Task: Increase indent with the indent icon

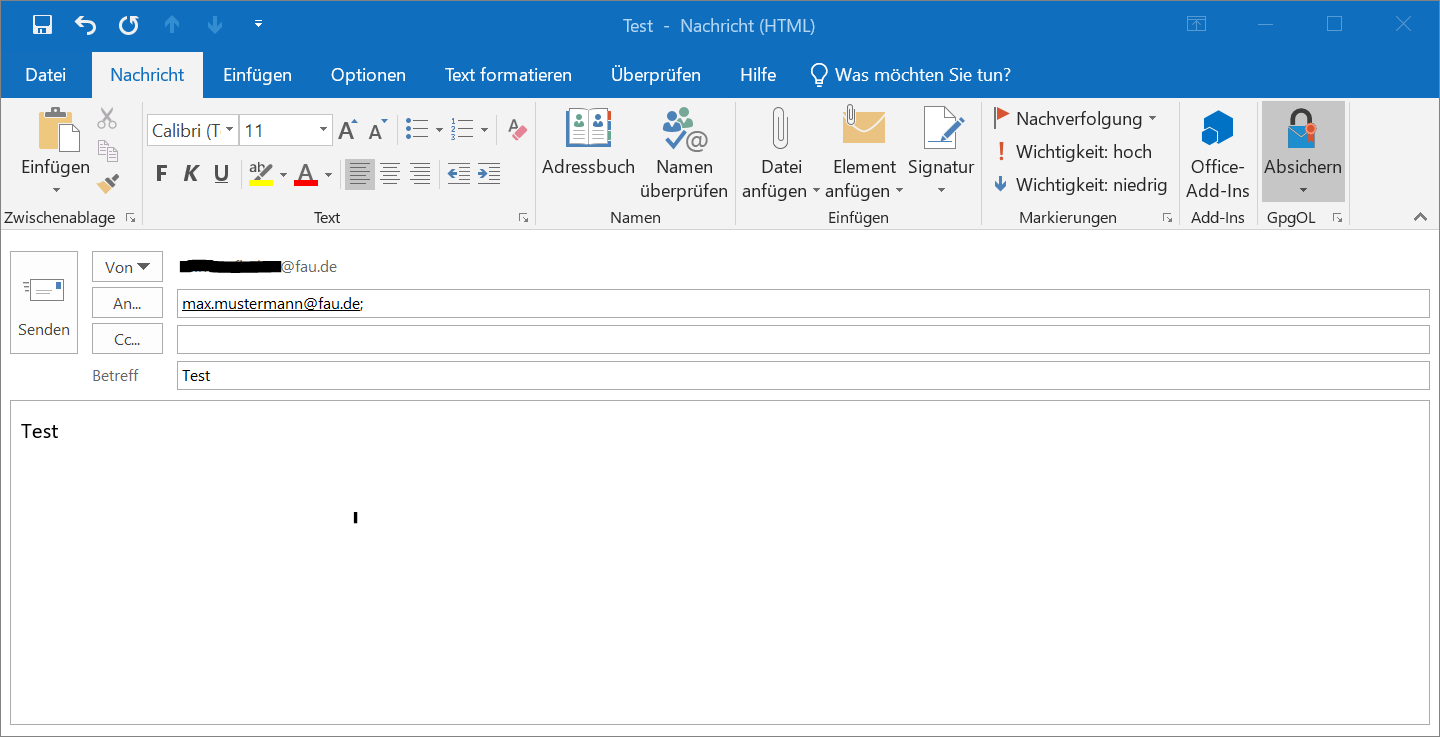Action: pos(489,174)
